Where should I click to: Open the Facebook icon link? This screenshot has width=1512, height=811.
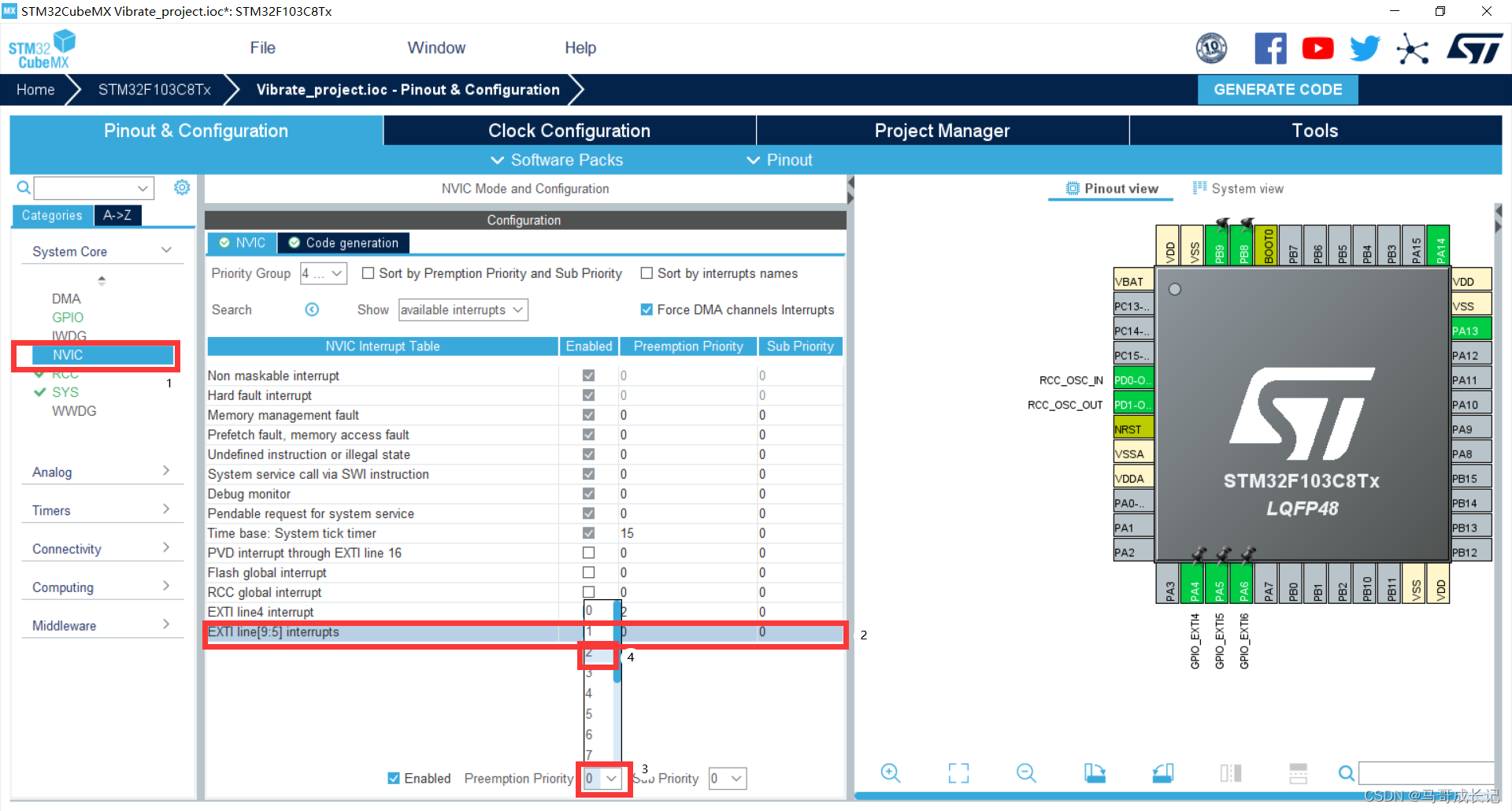(1270, 49)
